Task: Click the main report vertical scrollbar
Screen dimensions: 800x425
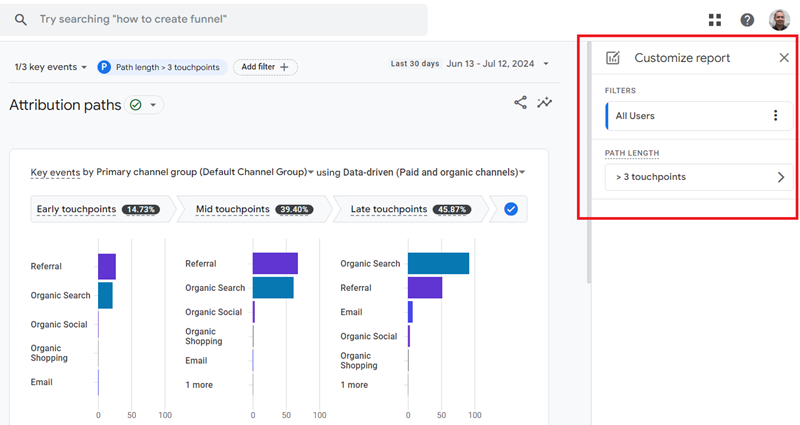Action: pos(589,163)
